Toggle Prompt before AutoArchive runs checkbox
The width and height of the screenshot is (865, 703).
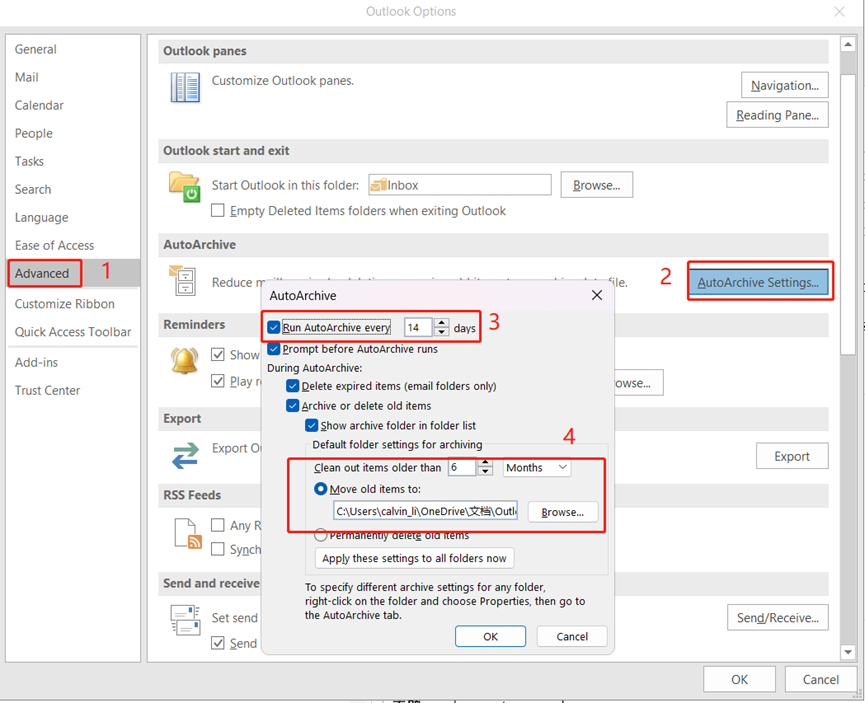click(274, 349)
